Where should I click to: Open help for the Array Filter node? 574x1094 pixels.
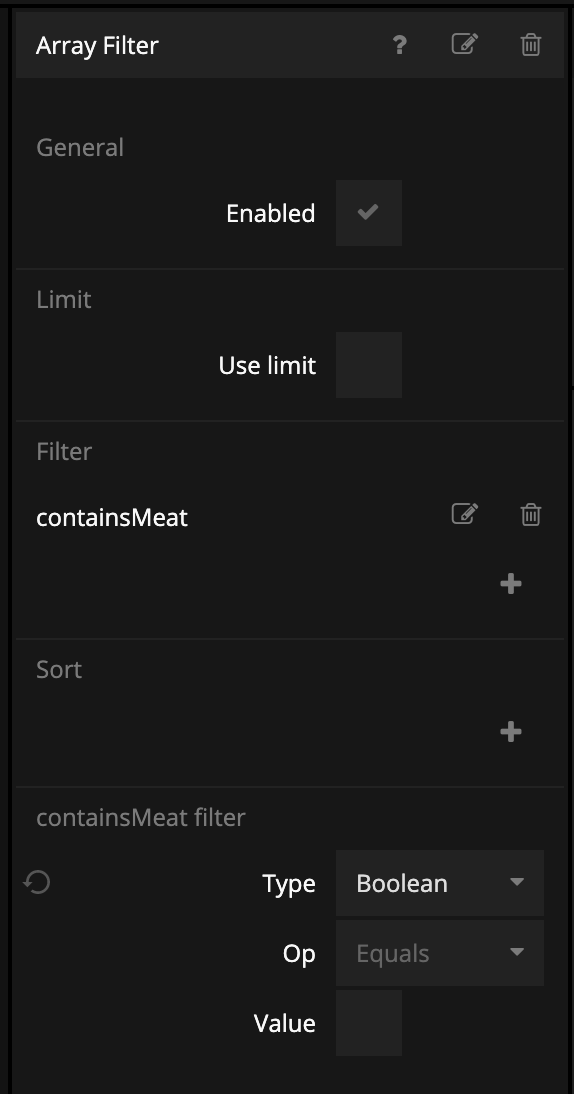click(x=399, y=45)
